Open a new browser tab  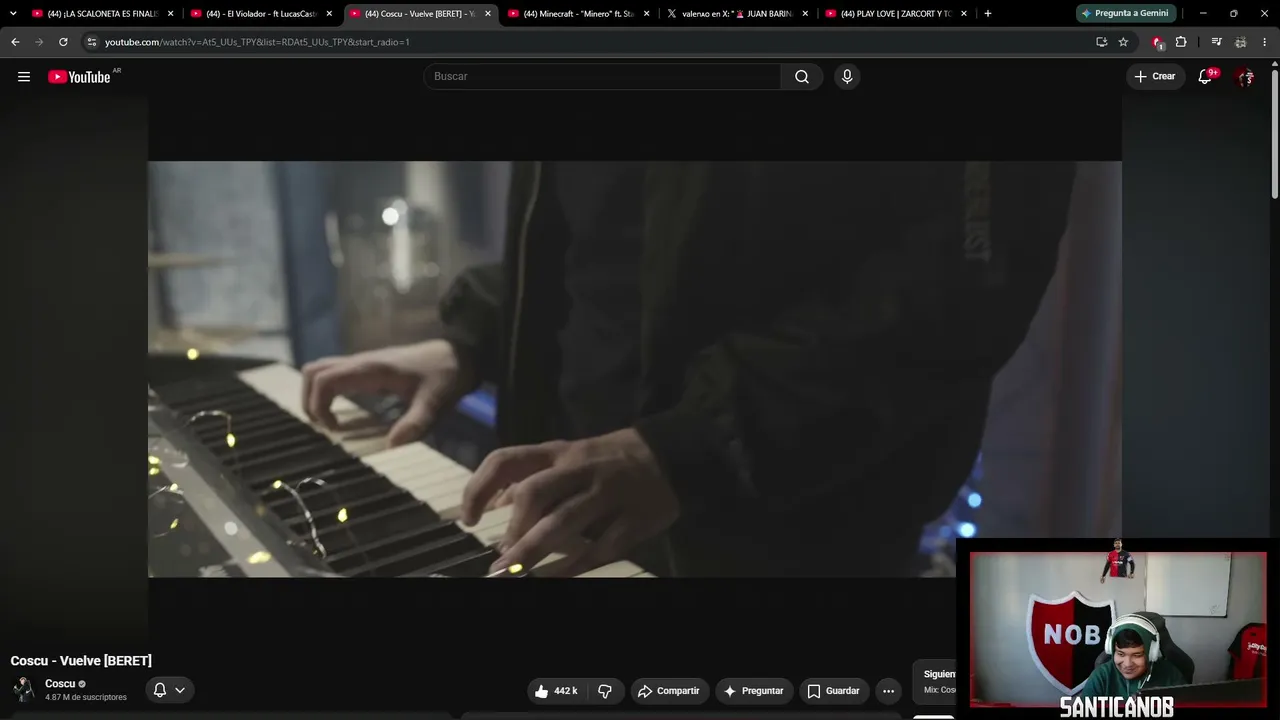(988, 14)
